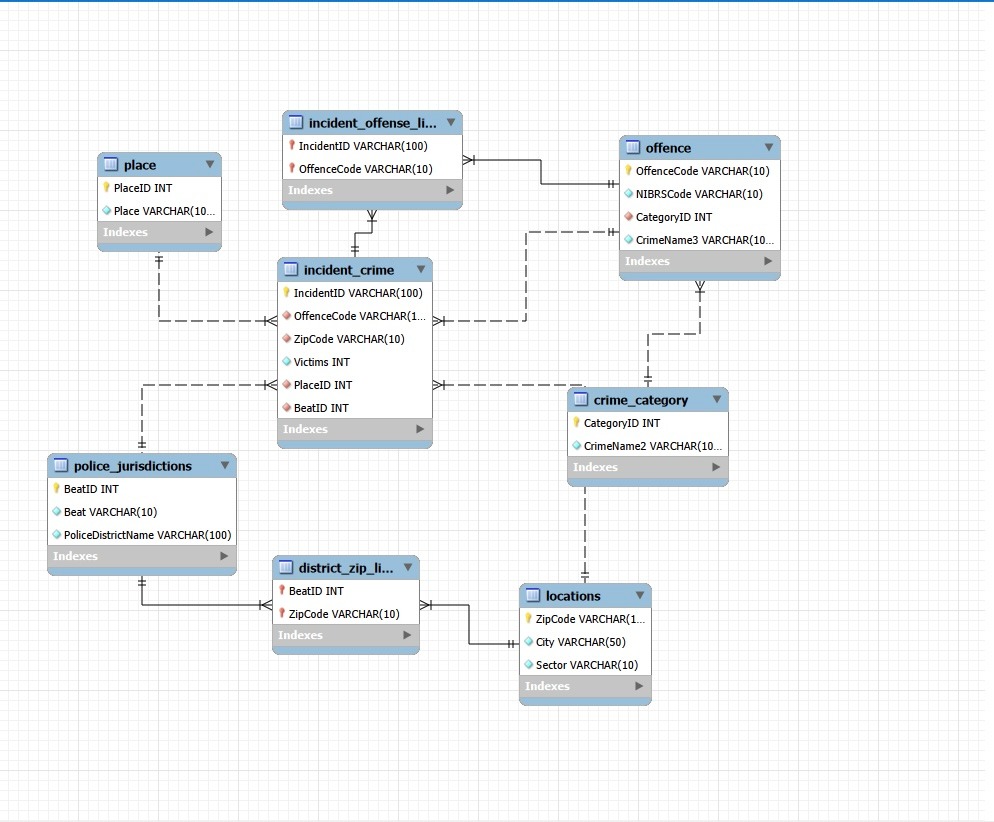Click the diamond icon beside City VARCHAR(50)

pos(528,641)
